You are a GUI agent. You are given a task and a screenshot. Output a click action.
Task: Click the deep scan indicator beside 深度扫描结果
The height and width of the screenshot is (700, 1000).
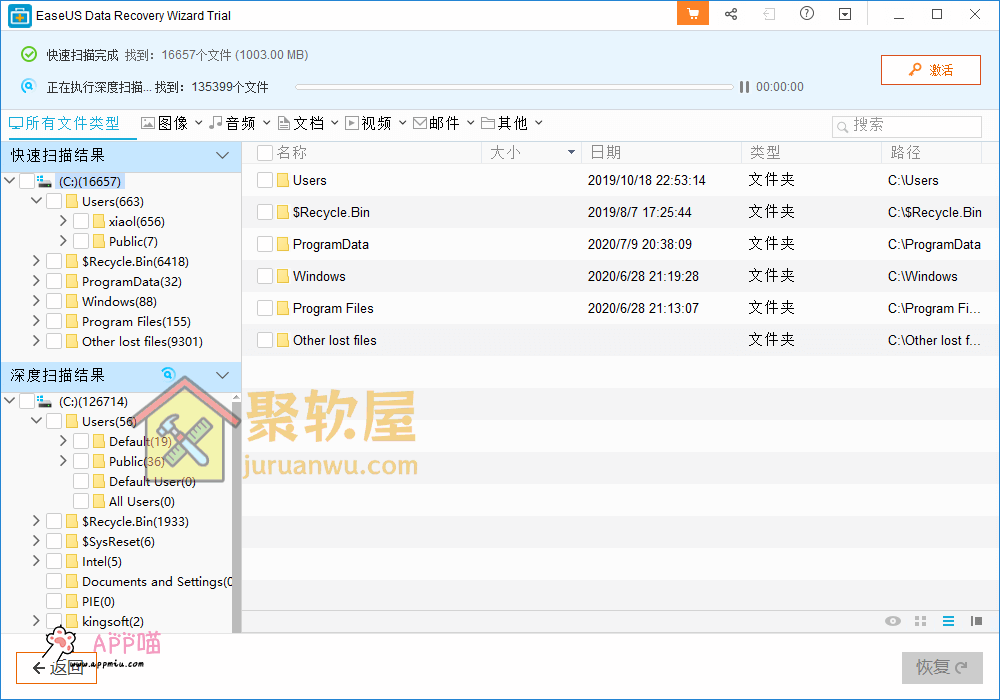[x=168, y=371]
